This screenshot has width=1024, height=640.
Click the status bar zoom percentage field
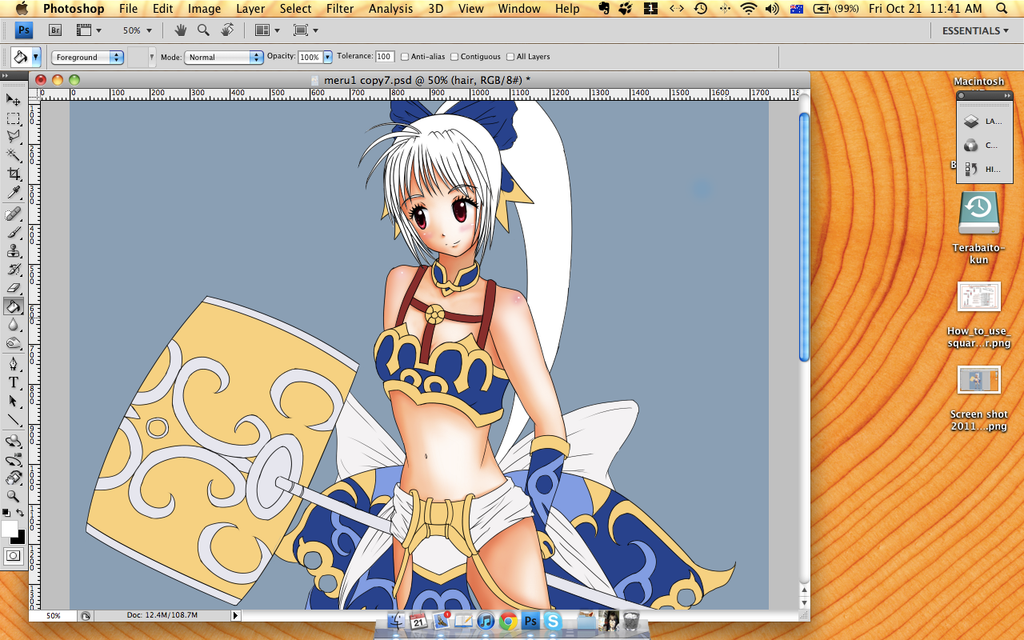(54, 615)
